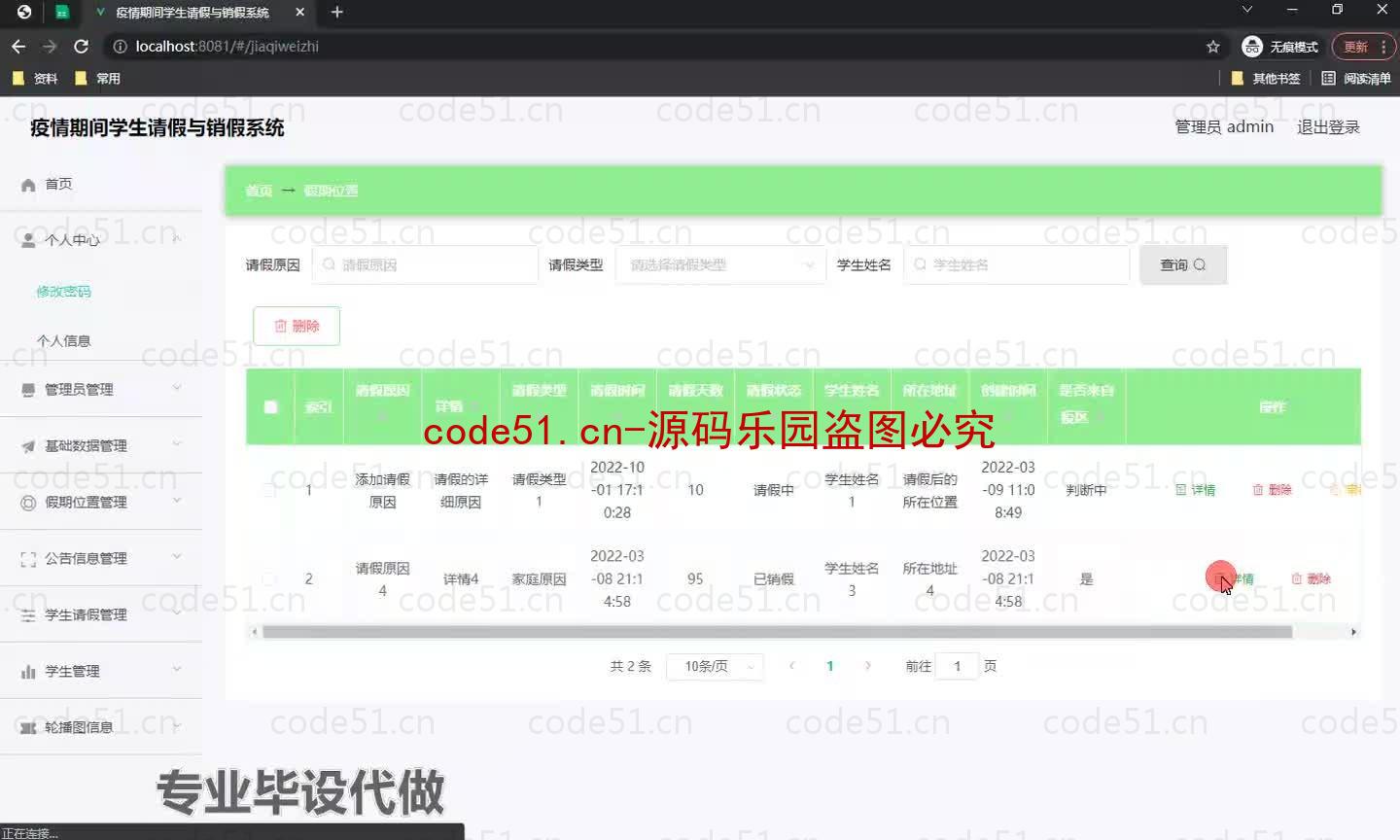Image resolution: width=1400 pixels, height=840 pixels.
Task: Focus the 请假原因 search field
Action: click(425, 264)
